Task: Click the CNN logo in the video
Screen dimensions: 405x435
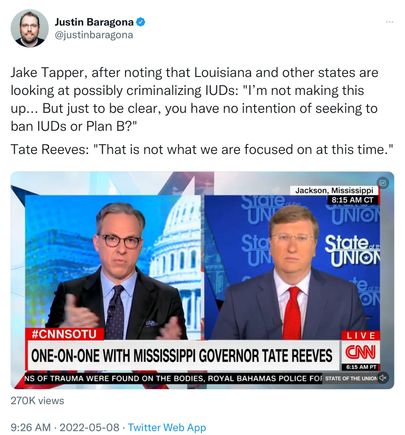Action: coord(360,352)
